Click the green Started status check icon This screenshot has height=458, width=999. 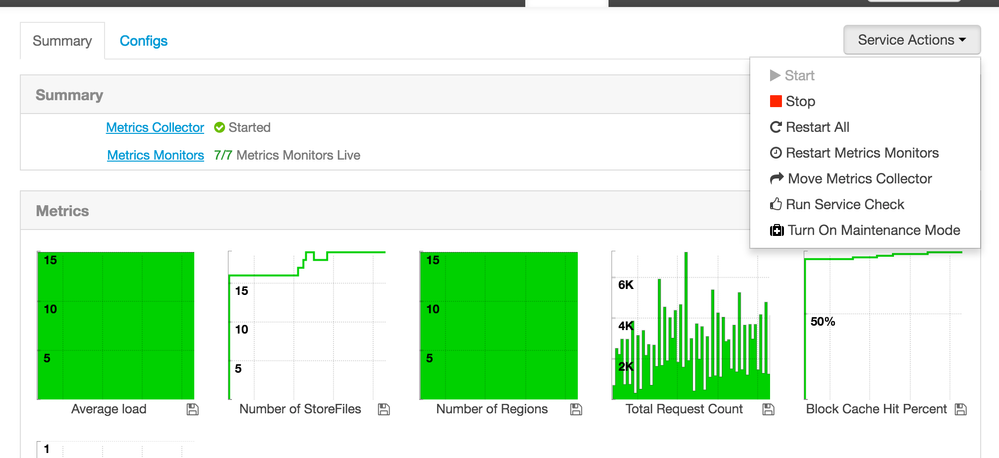tap(219, 127)
